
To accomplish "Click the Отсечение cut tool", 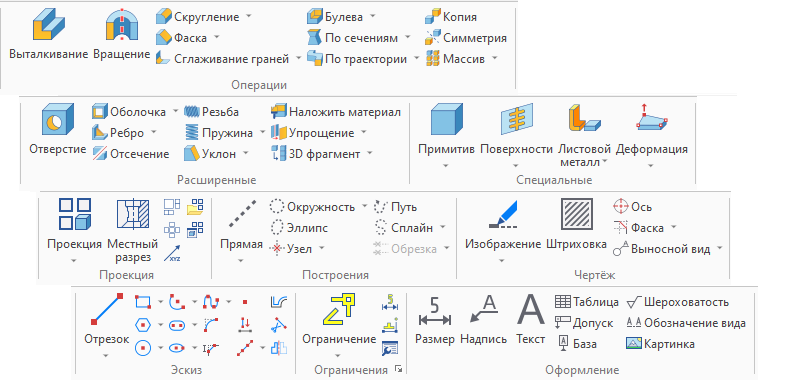I will (x=130, y=154).
